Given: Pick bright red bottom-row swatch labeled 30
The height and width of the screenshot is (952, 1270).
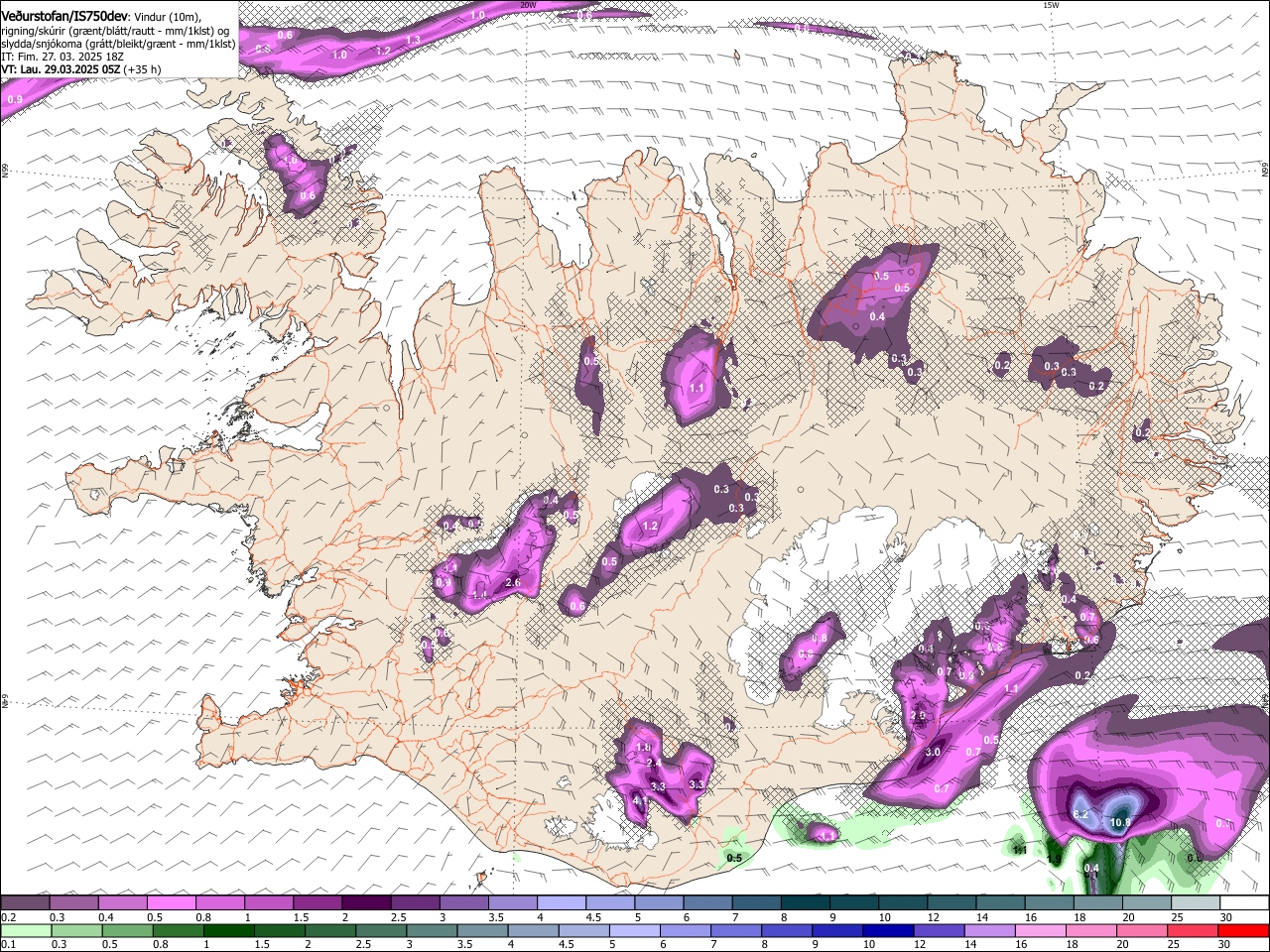Looking at the screenshot, I should point(1243,930).
